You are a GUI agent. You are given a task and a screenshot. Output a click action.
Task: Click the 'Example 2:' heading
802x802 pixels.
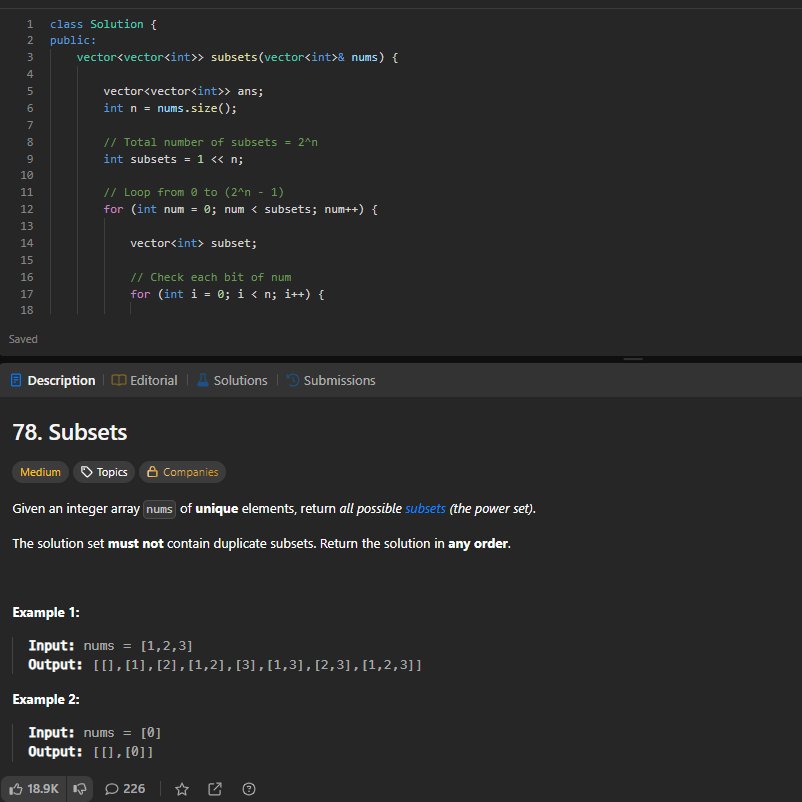(x=46, y=700)
